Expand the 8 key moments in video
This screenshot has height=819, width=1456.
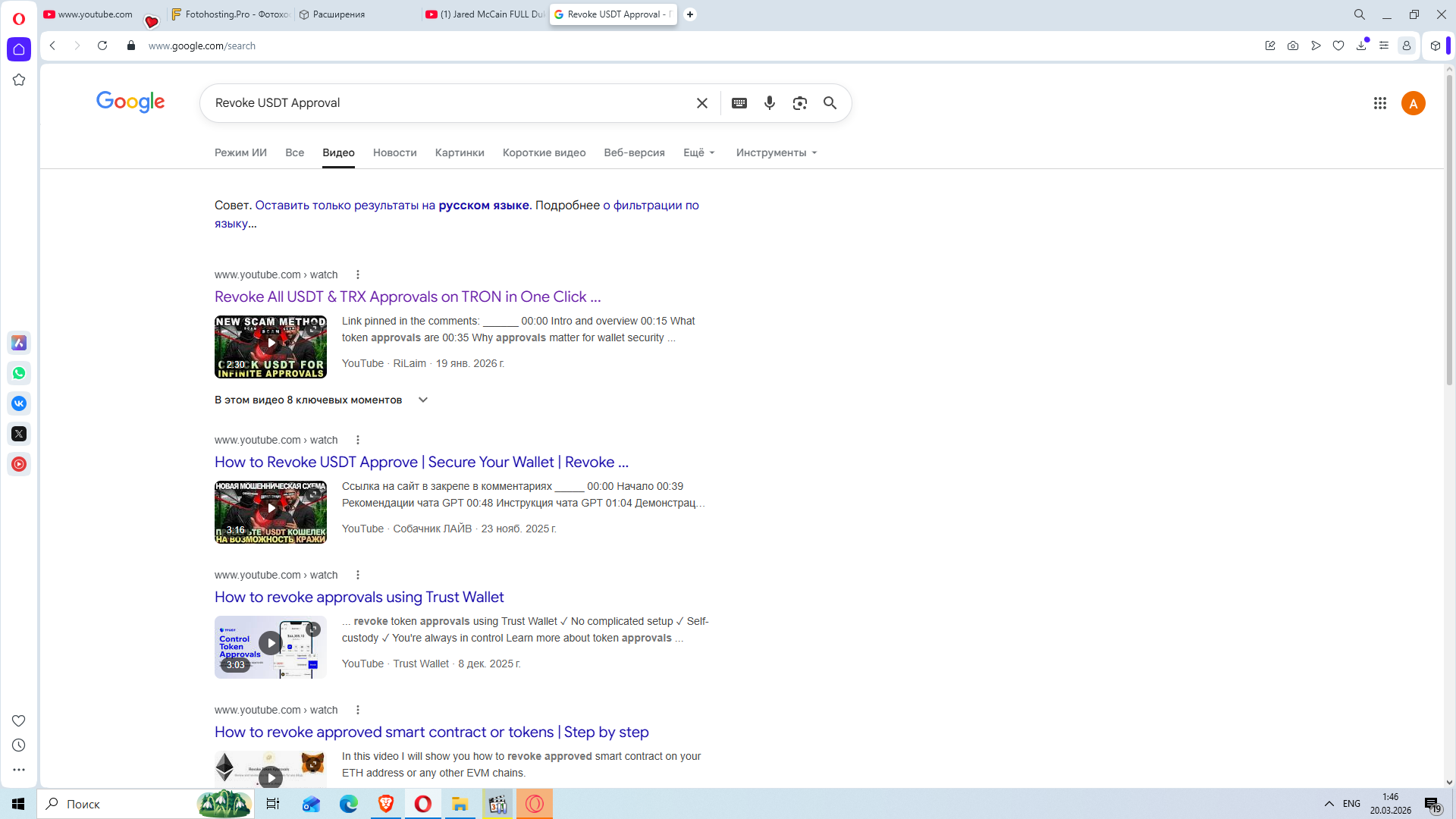(x=422, y=400)
